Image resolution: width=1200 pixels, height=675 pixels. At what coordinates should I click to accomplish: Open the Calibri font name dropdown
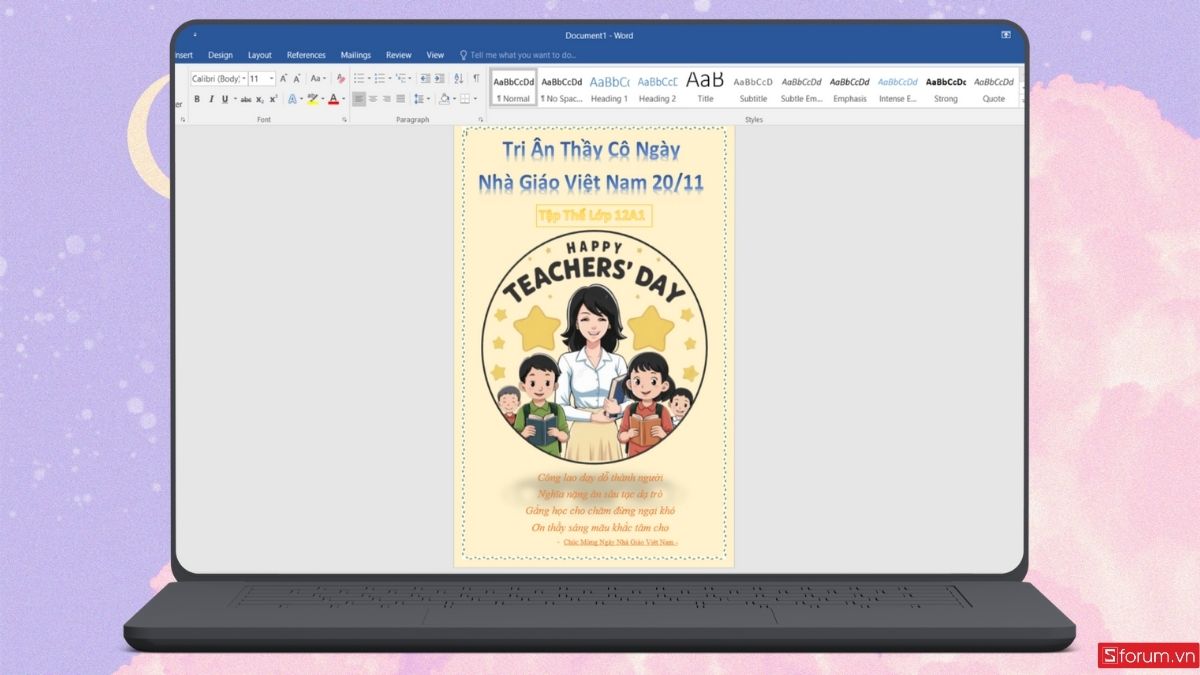pos(243,79)
